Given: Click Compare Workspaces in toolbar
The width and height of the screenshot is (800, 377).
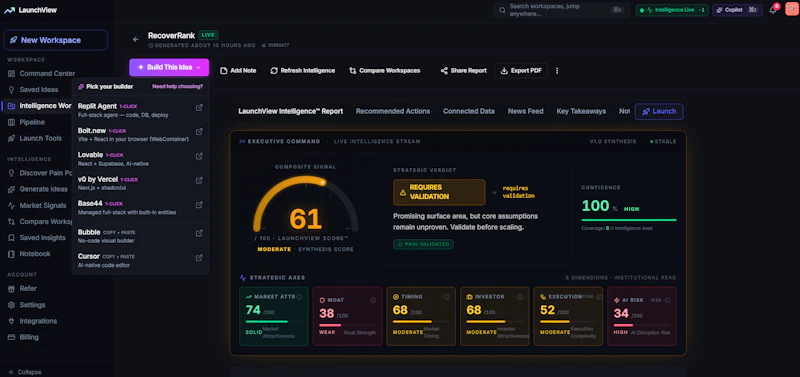Looking at the screenshot, I should pyautogui.click(x=385, y=71).
